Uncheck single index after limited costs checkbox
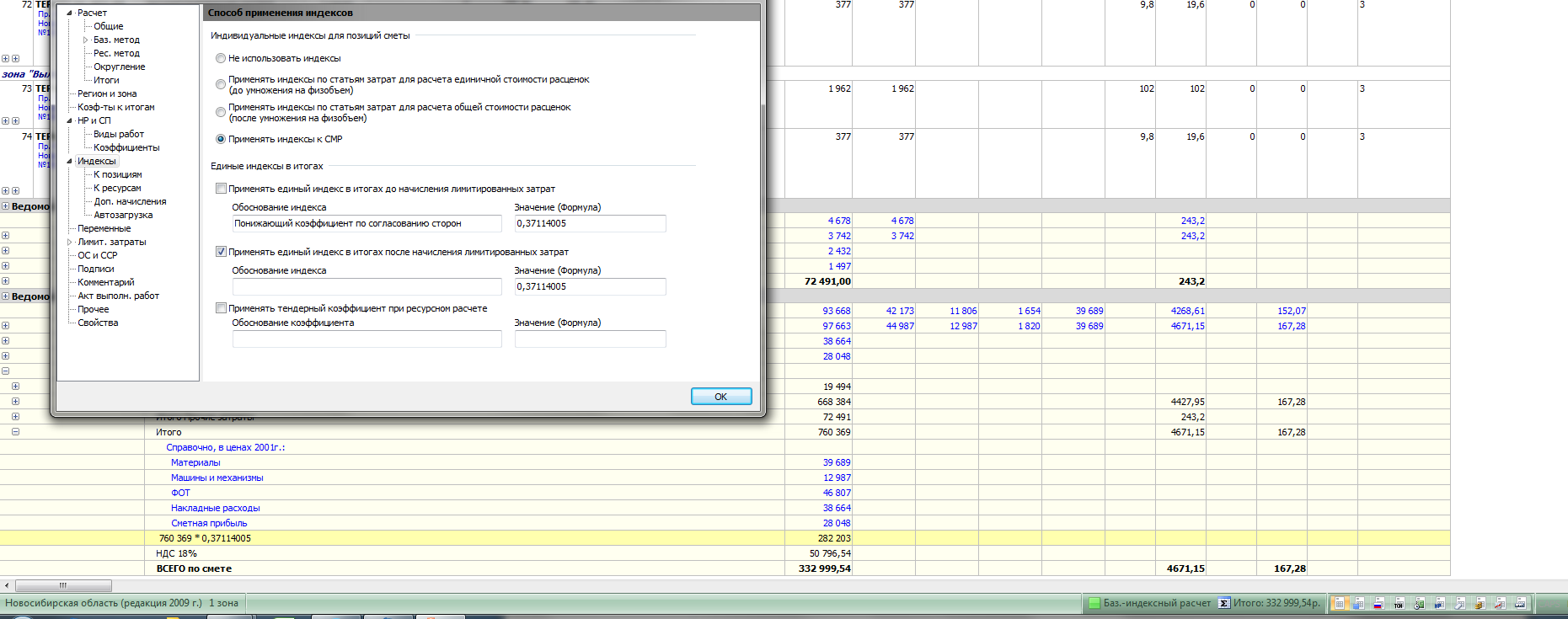The height and width of the screenshot is (619, 1568). point(221,252)
